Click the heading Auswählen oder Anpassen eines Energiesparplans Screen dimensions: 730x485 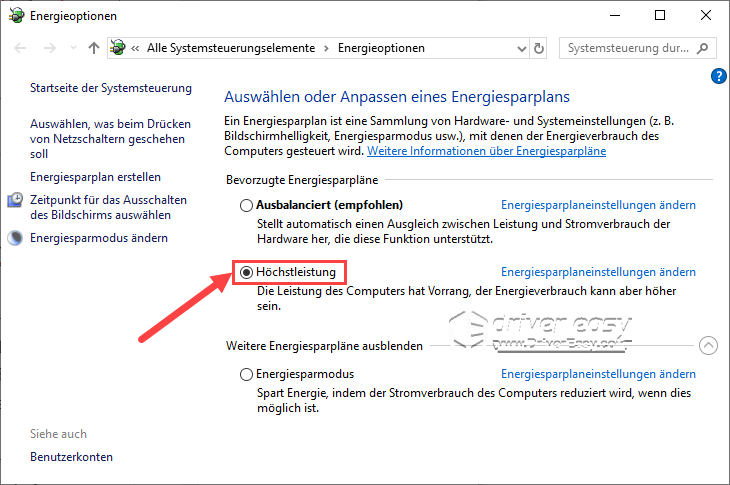(397, 97)
